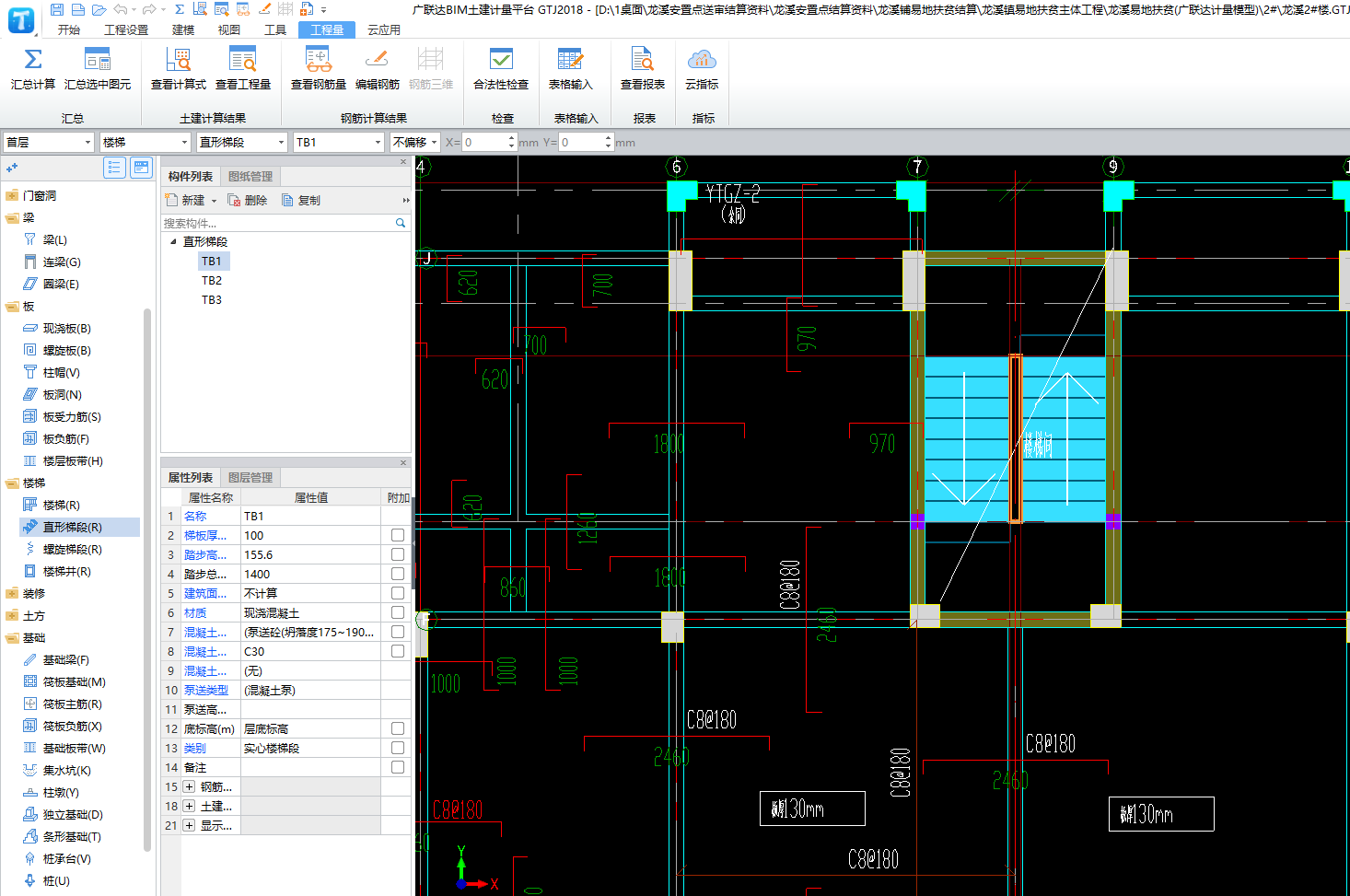1350x896 pixels.
Task: Click 复制 in the component list
Action: click(301, 200)
